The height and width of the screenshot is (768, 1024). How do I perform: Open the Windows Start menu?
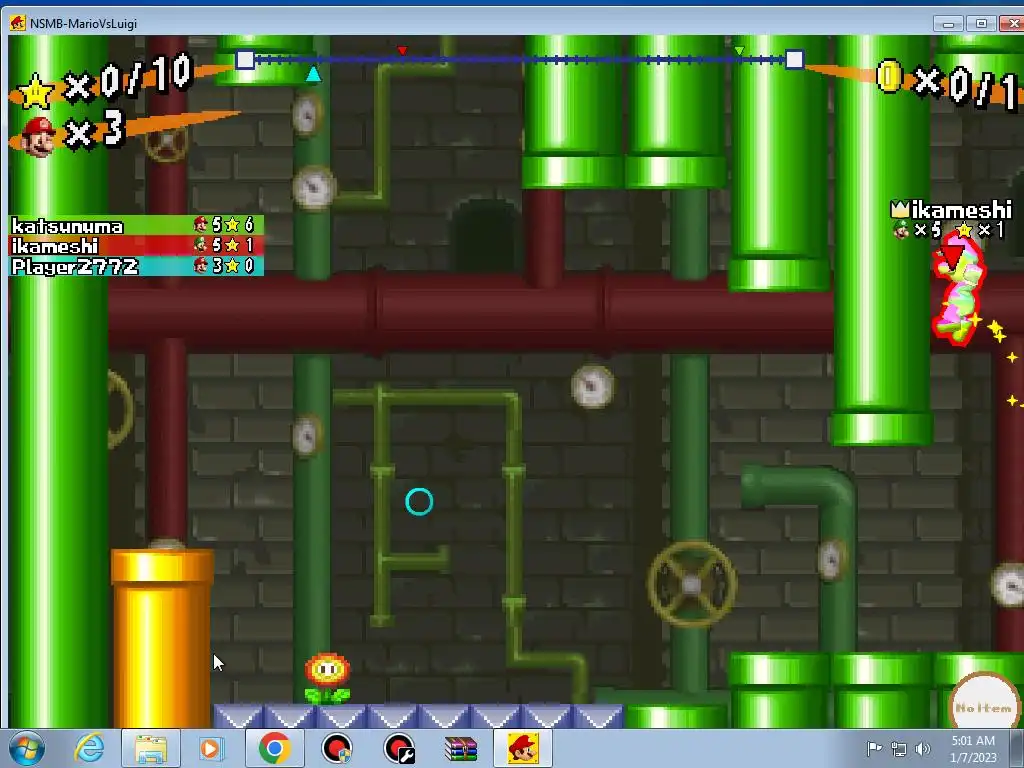click(27, 748)
